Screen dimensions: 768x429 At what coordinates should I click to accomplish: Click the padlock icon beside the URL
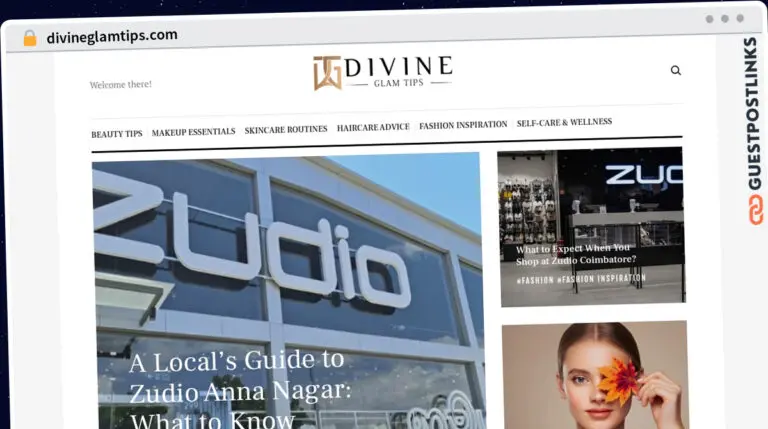(30, 38)
